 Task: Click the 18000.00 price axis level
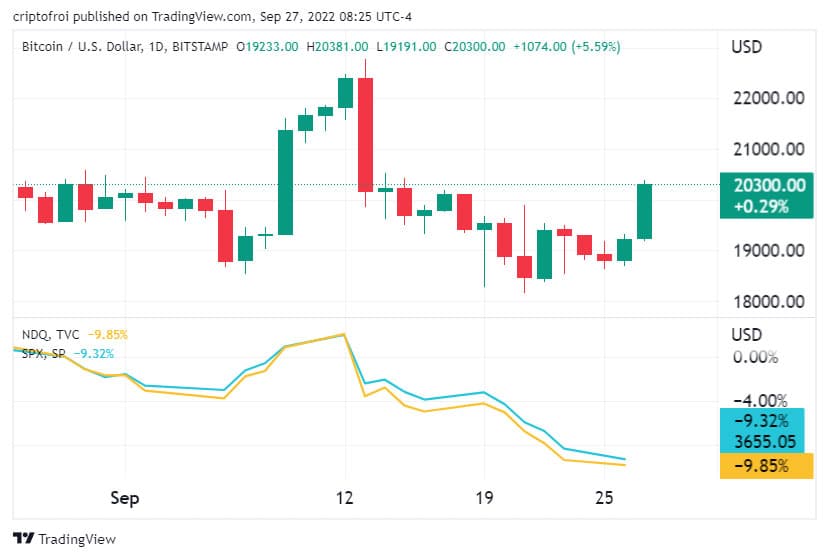(x=768, y=302)
